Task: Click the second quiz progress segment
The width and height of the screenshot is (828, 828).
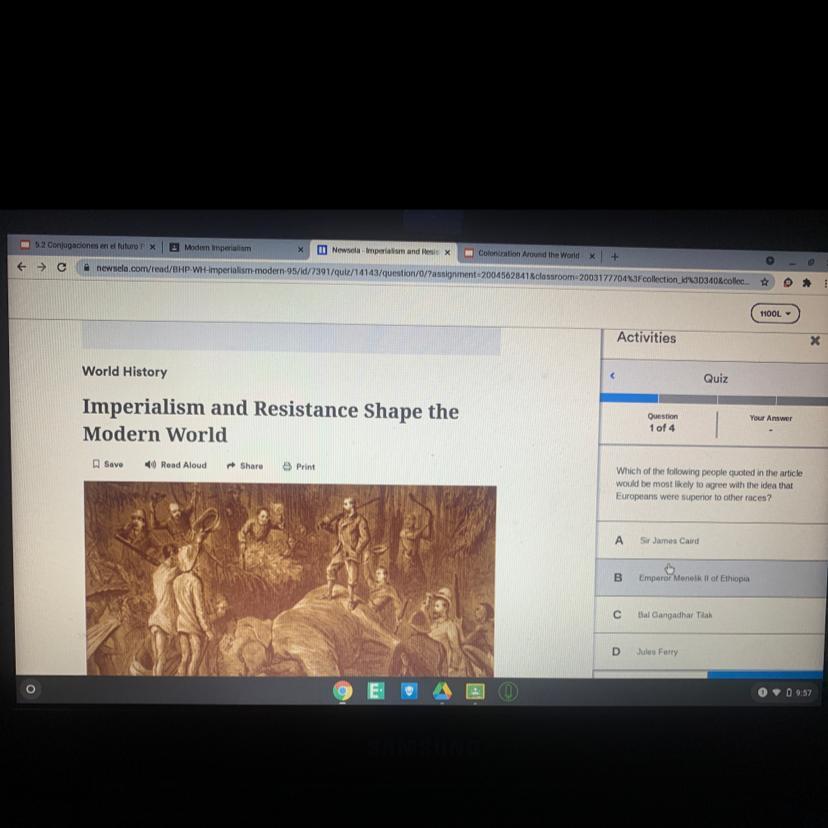Action: pyautogui.click(x=688, y=399)
